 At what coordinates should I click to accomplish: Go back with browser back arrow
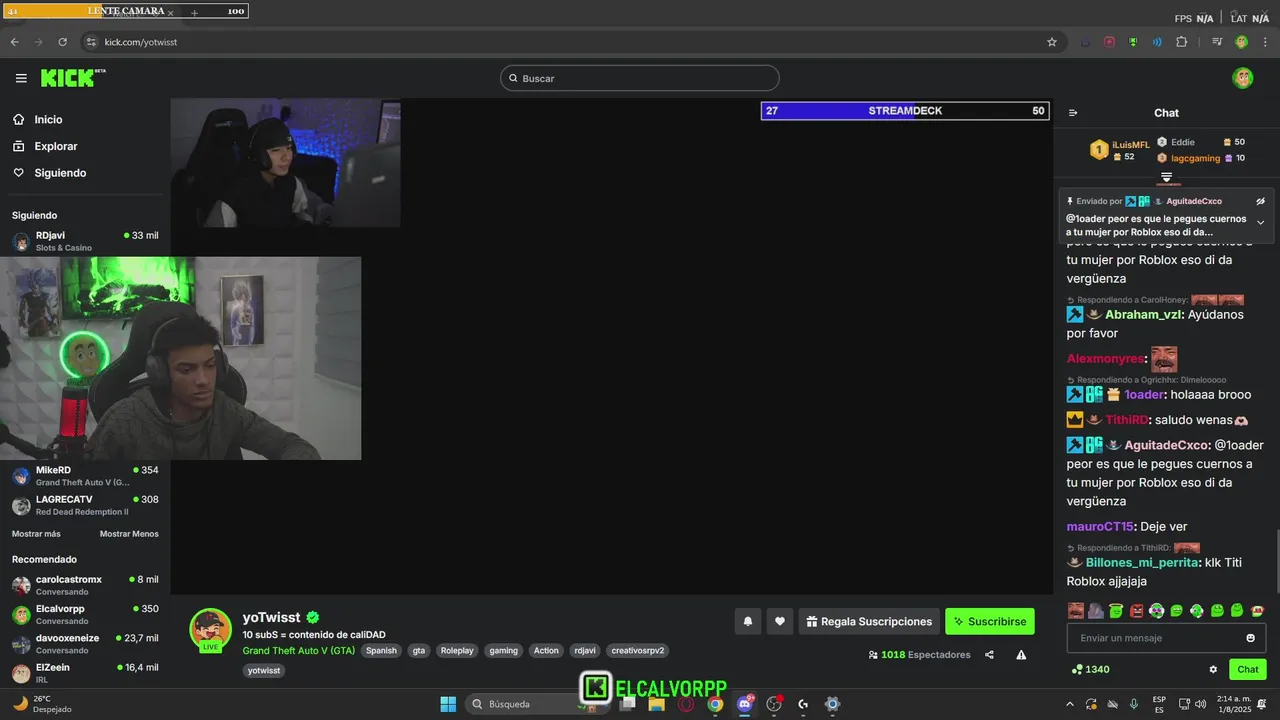[14, 42]
